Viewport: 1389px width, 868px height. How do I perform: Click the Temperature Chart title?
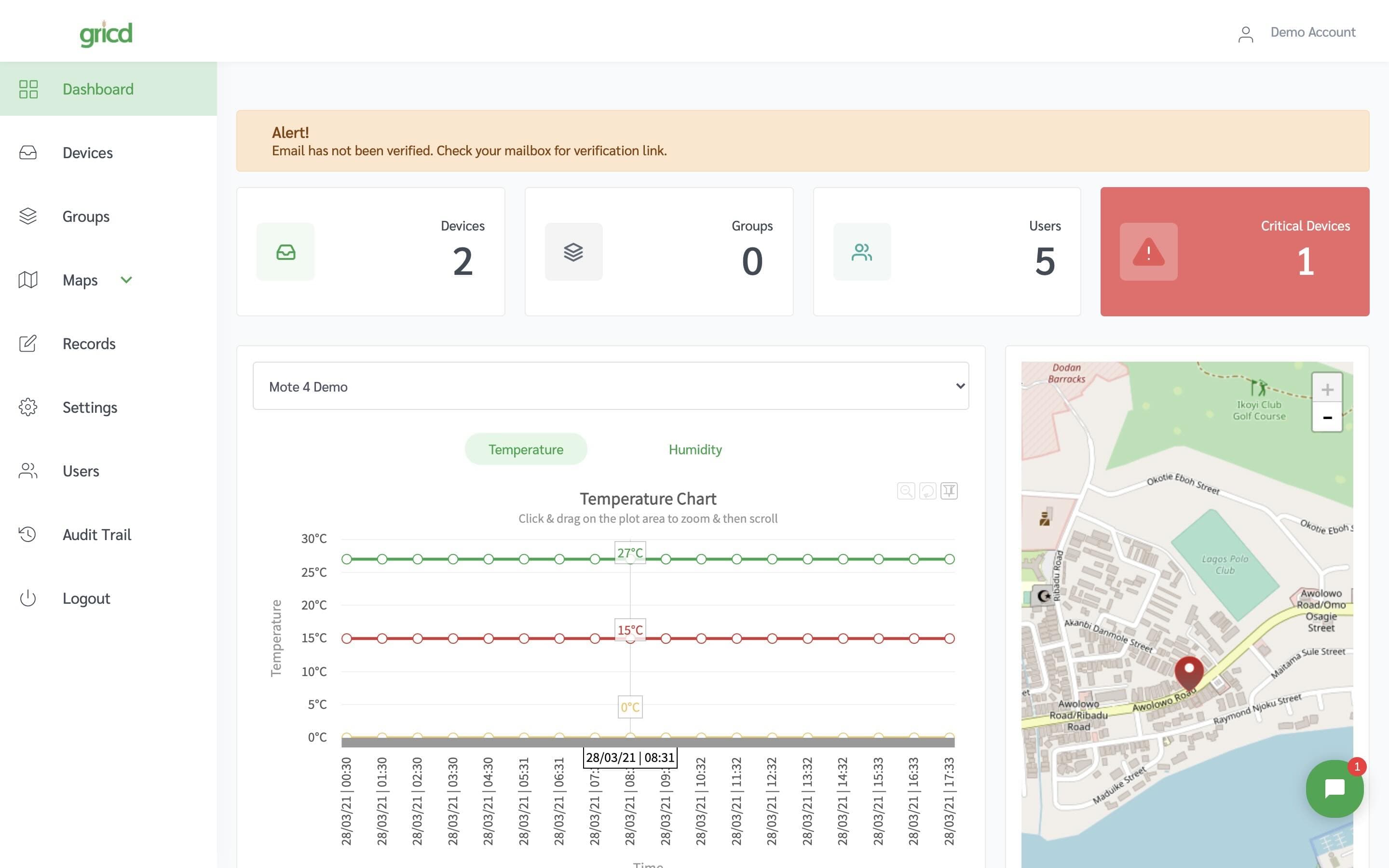[x=648, y=498]
